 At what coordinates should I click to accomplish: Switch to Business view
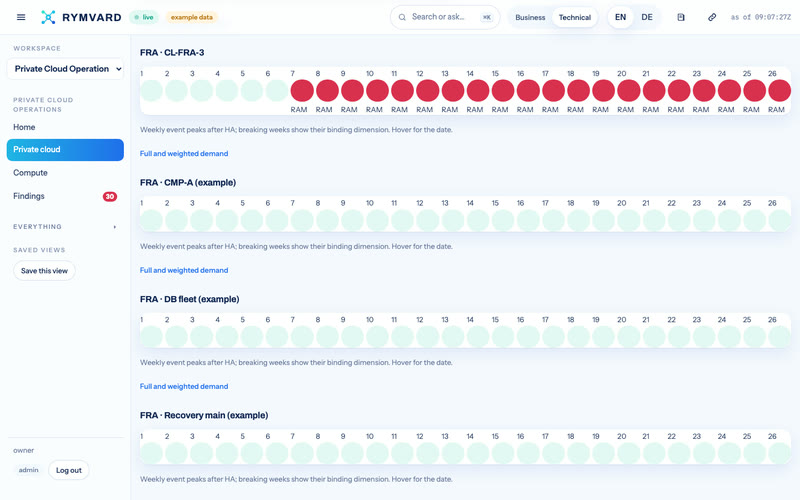[530, 17]
